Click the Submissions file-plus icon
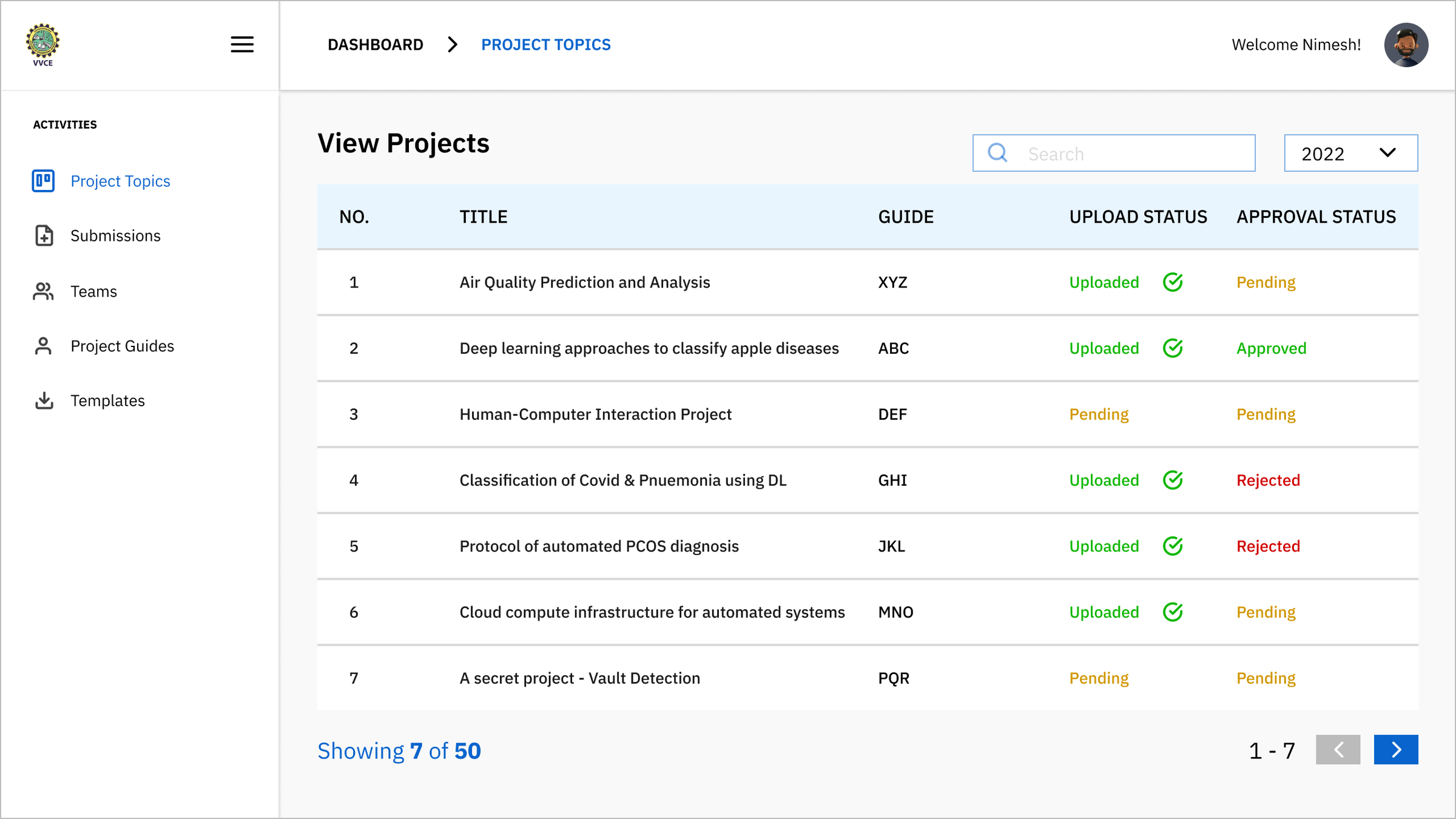This screenshot has width=1456, height=819. pyautogui.click(x=44, y=235)
